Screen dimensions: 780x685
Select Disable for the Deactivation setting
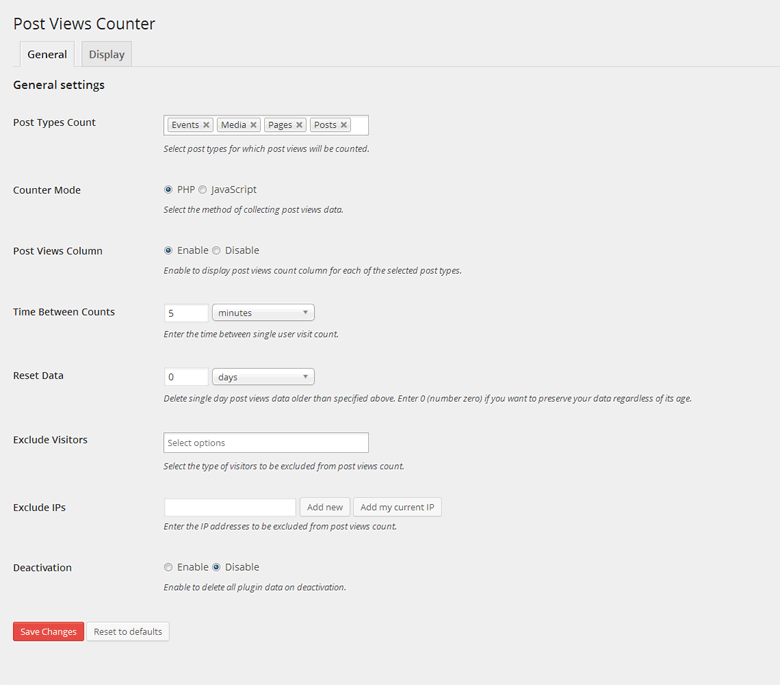[x=217, y=567]
